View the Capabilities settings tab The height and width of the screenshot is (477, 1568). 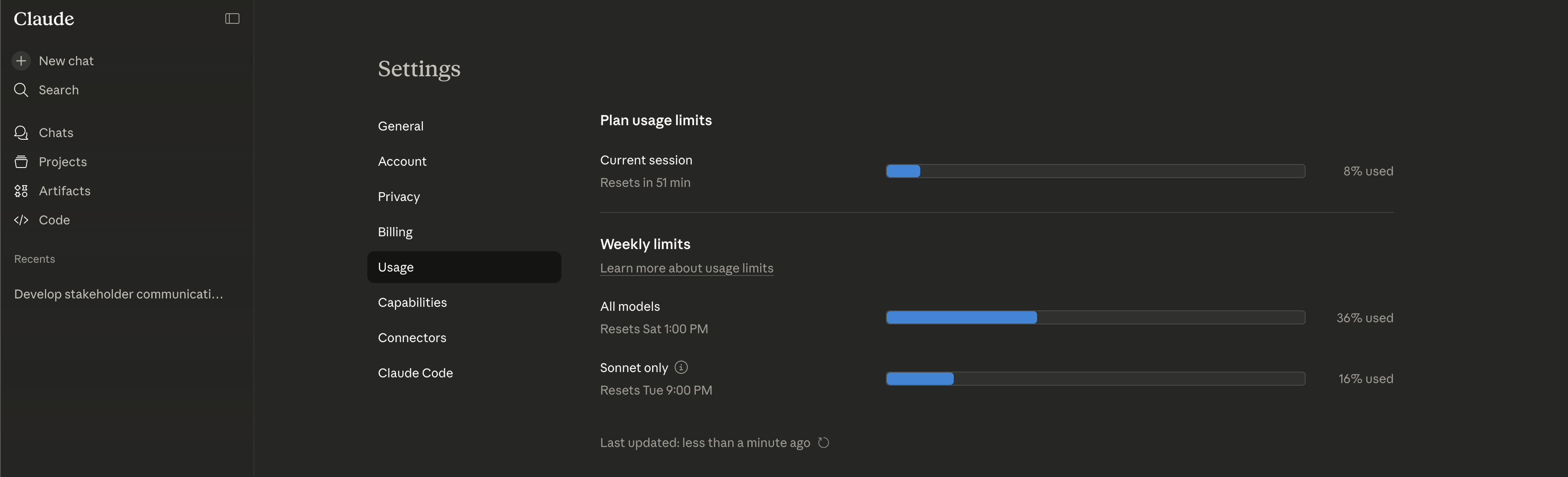(412, 302)
